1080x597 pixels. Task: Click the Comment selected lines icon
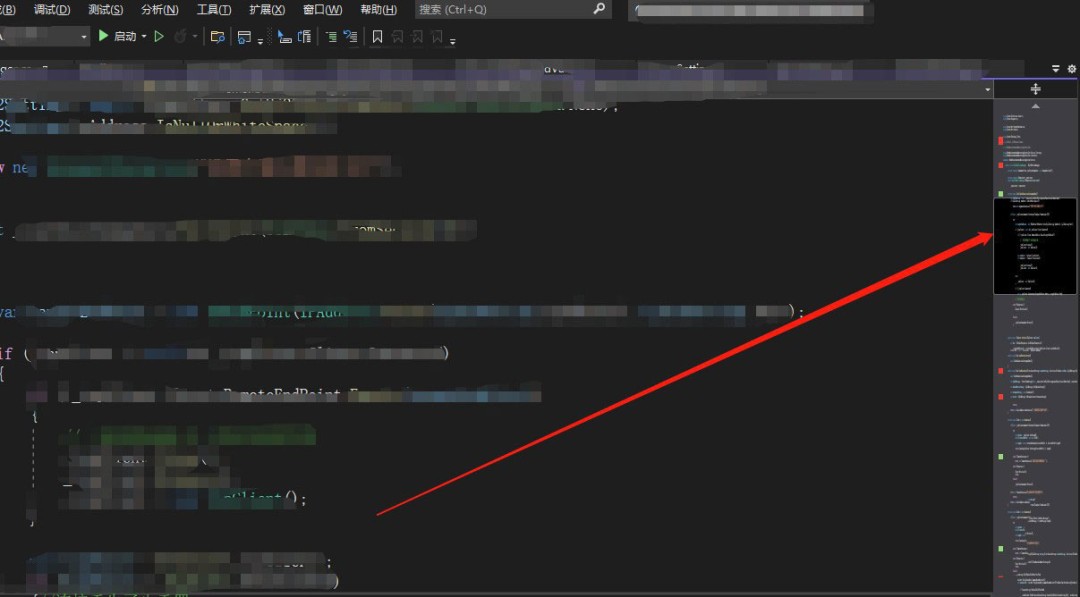tap(330, 37)
